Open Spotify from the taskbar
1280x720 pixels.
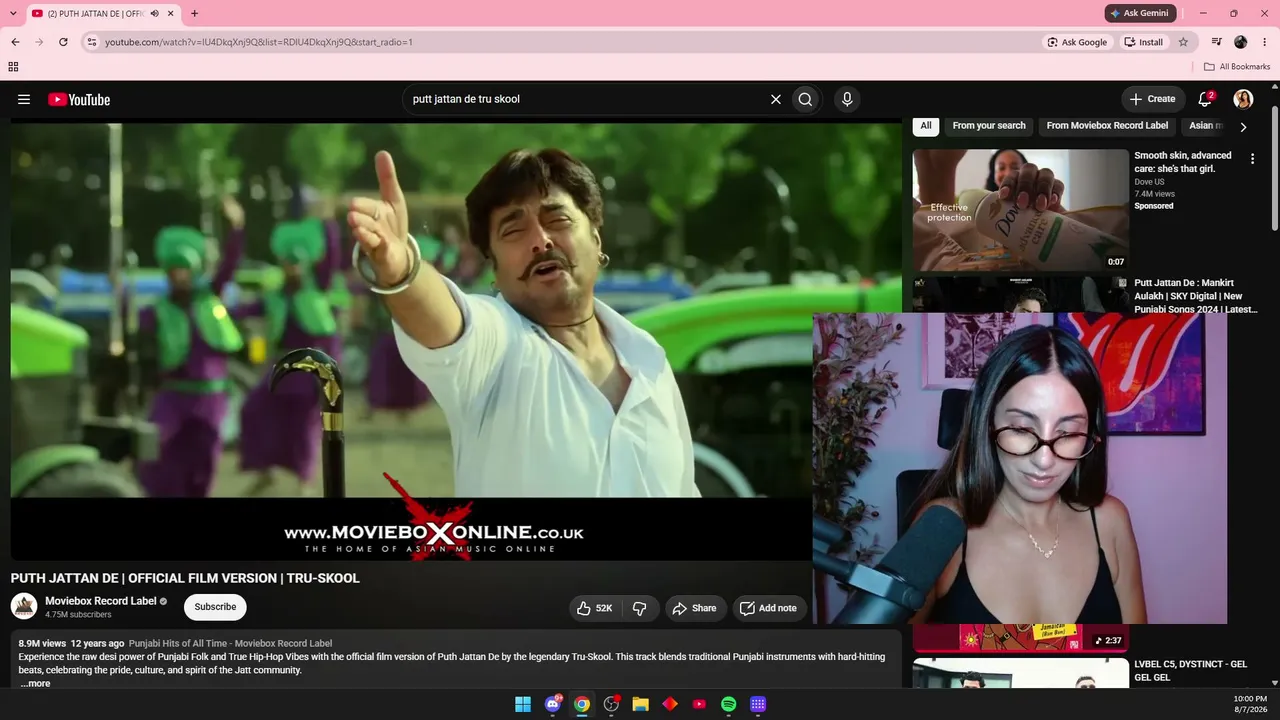[729, 704]
